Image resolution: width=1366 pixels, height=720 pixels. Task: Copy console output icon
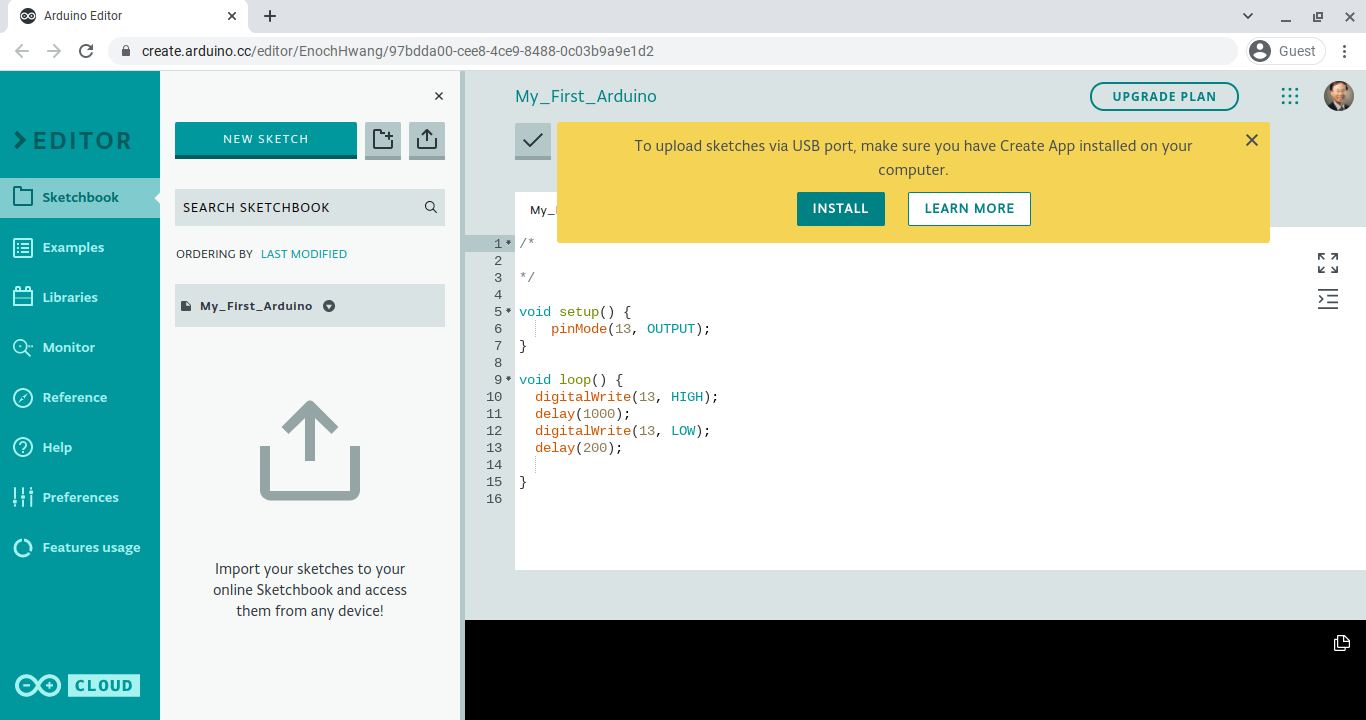(x=1342, y=643)
